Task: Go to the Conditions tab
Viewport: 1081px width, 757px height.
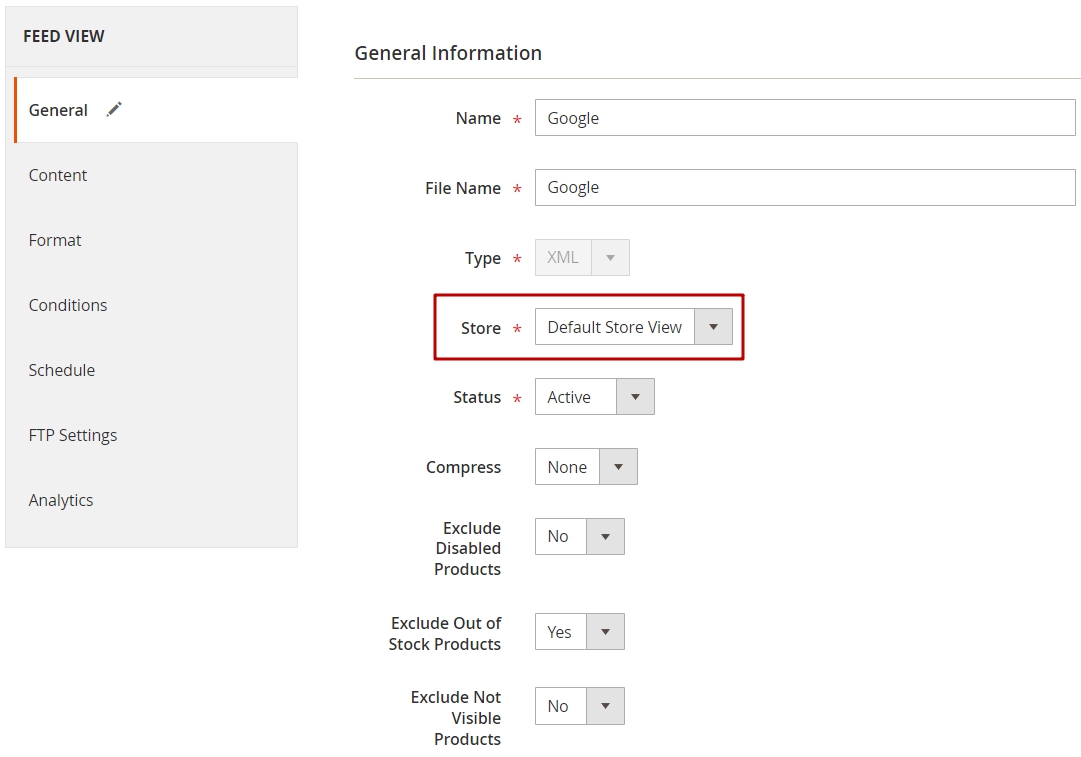Action: [152, 305]
